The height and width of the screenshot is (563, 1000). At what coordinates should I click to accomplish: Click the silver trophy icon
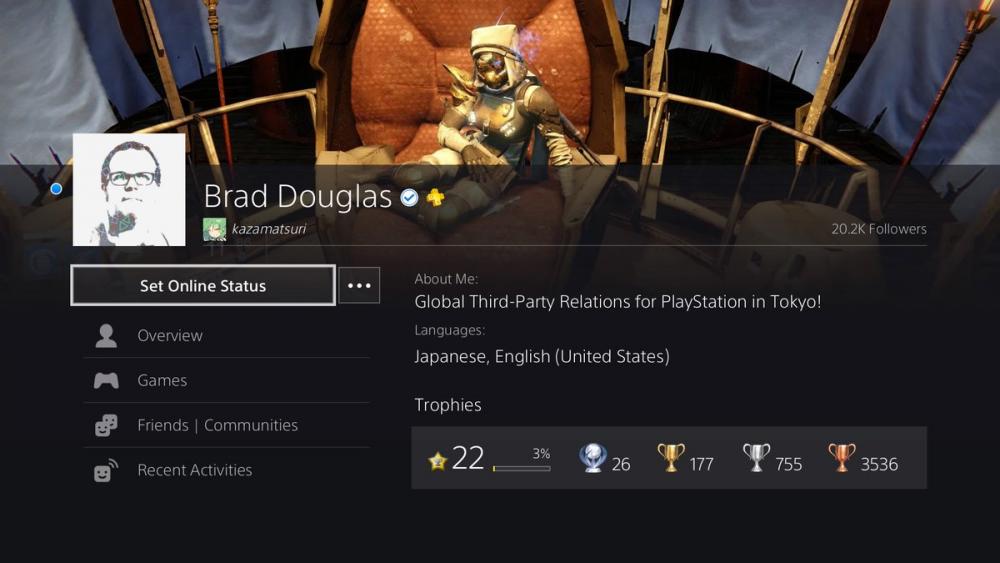(756, 458)
